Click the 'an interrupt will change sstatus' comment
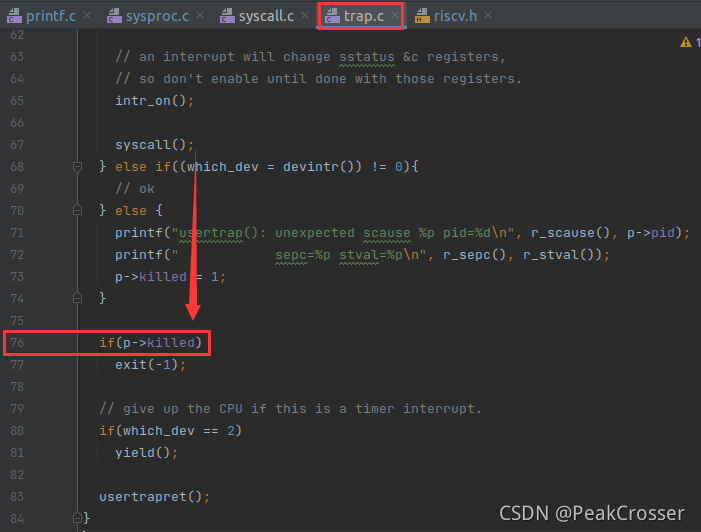This screenshot has width=701, height=532. pos(310,57)
